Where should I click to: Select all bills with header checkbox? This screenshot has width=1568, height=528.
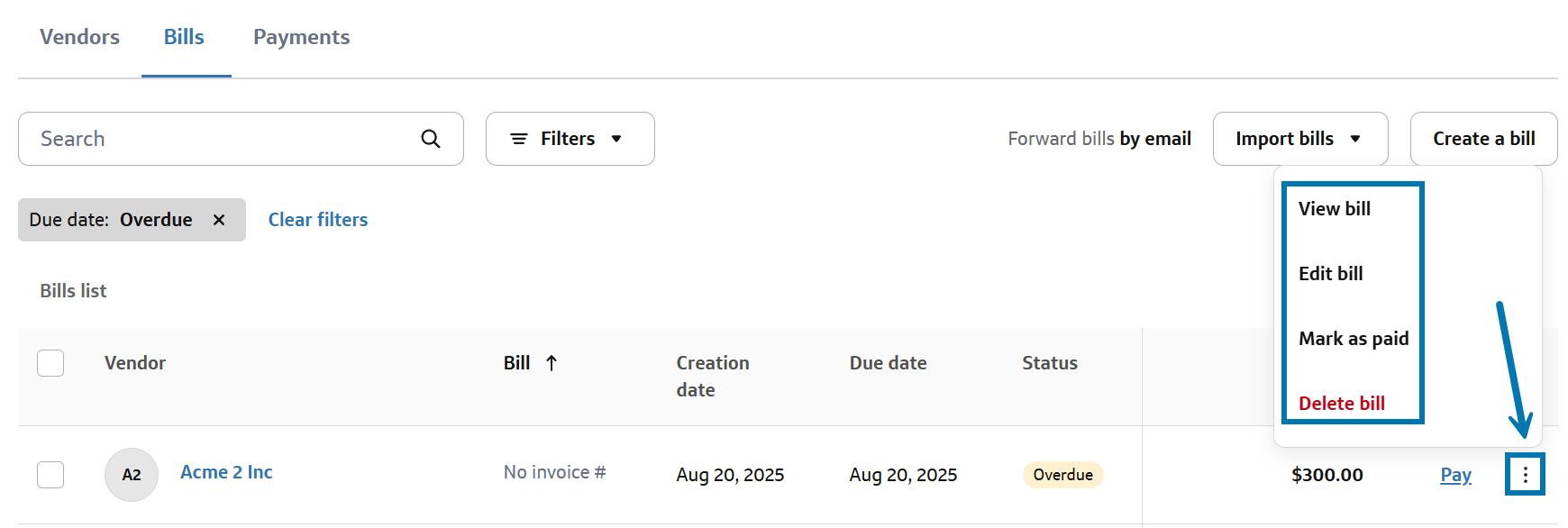click(x=50, y=363)
